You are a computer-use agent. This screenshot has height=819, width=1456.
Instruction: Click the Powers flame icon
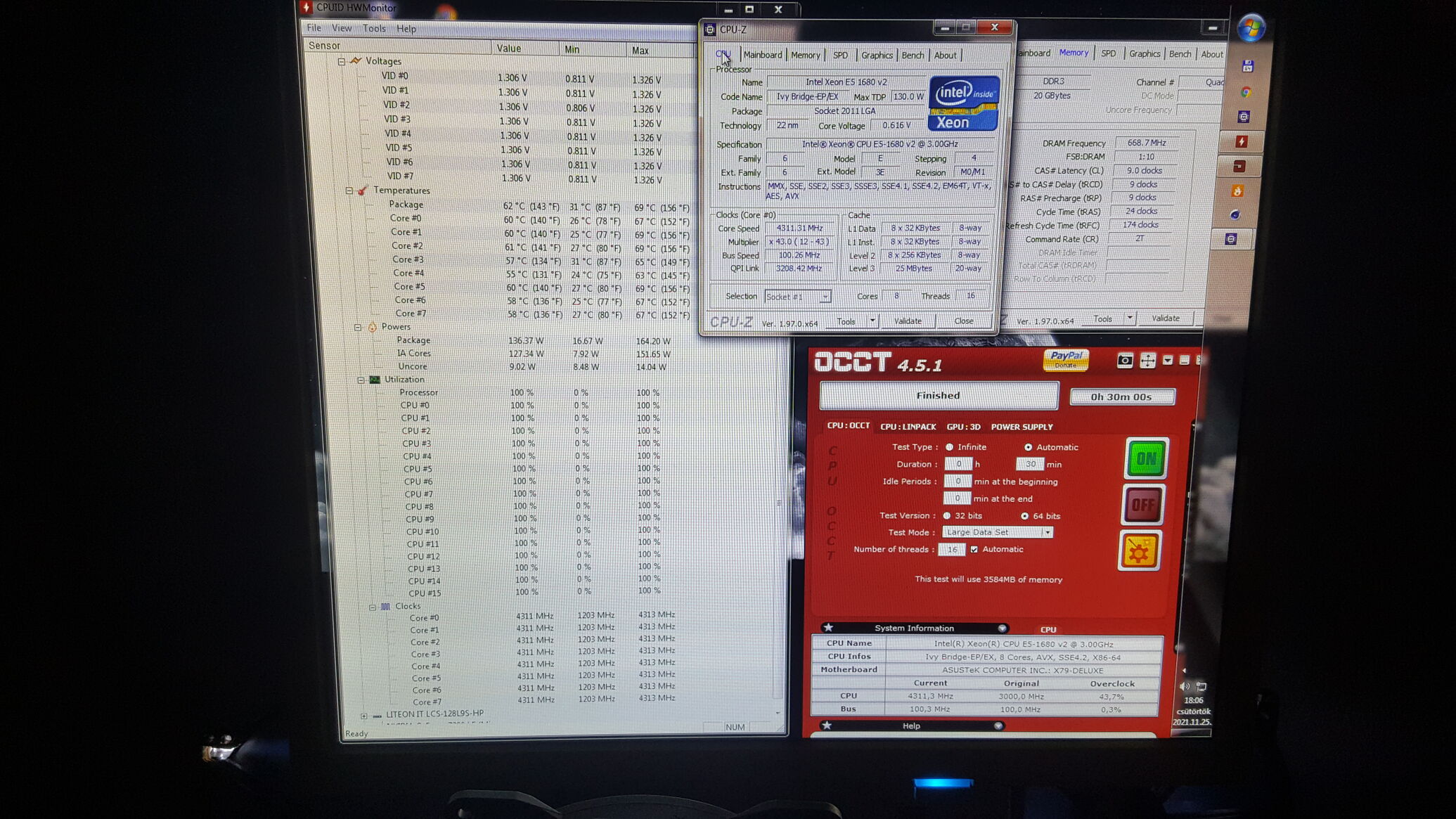(x=373, y=327)
